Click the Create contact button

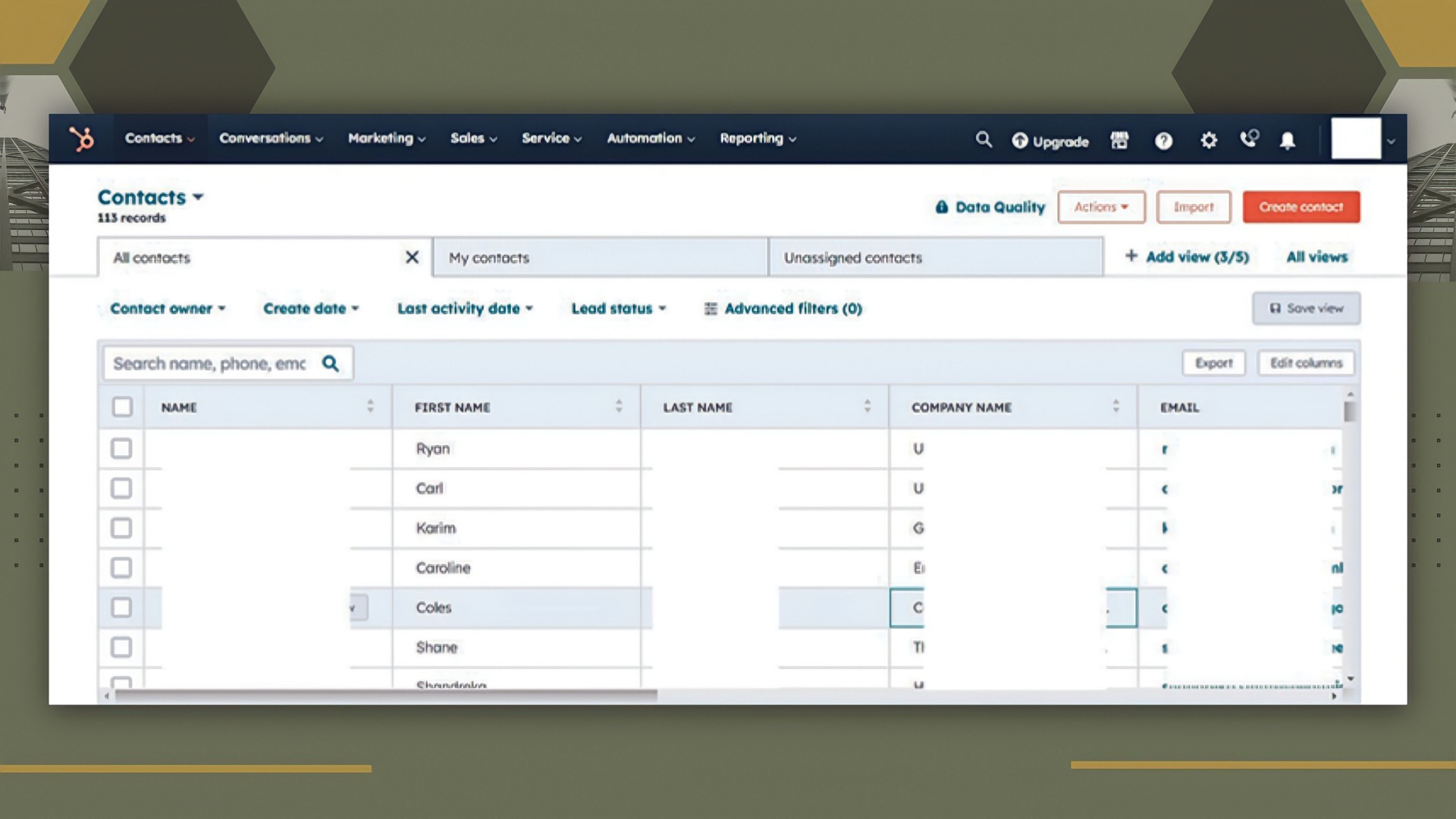(x=1301, y=207)
